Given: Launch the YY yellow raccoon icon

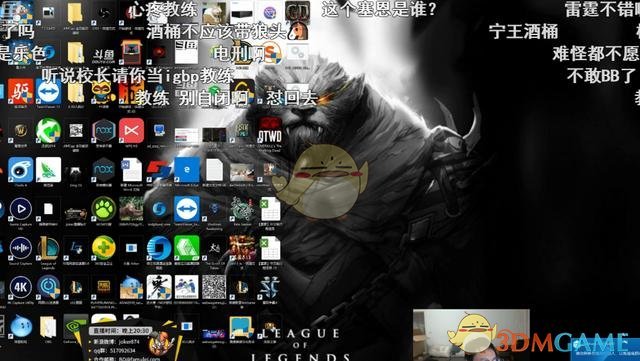Looking at the screenshot, I should tap(103, 91).
